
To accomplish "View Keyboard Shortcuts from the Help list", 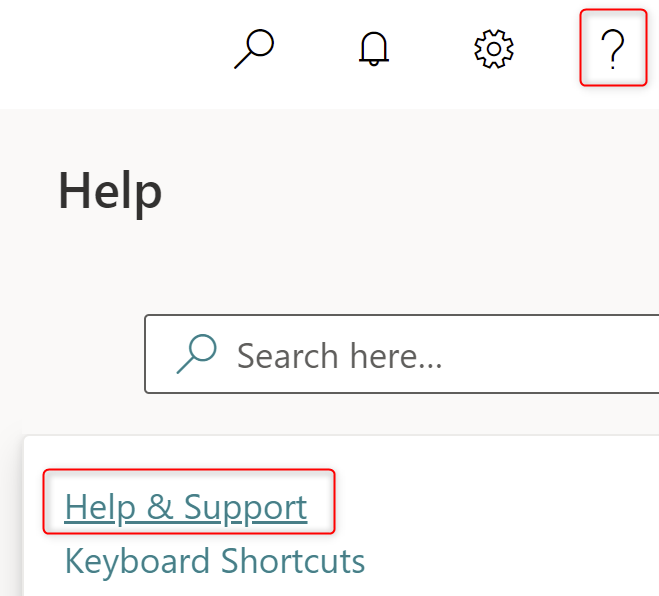I will click(215, 561).
